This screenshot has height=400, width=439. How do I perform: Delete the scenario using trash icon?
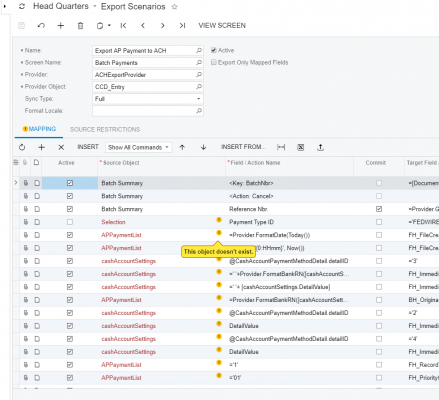(80, 26)
